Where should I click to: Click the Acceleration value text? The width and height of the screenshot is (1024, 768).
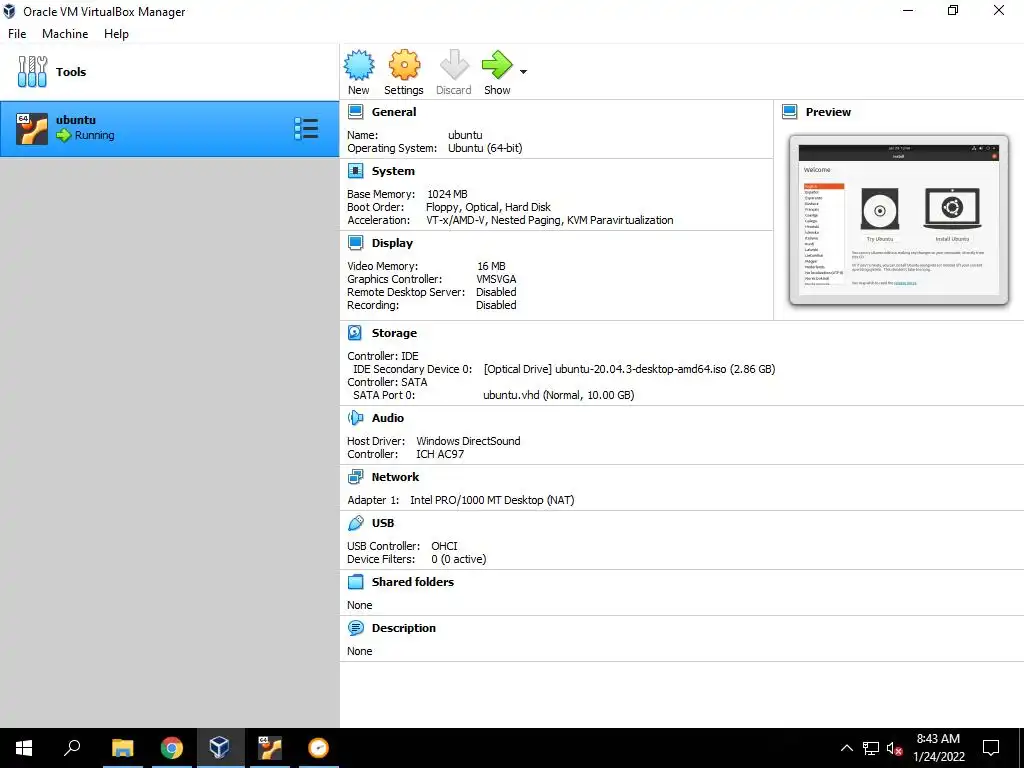[x=550, y=220]
